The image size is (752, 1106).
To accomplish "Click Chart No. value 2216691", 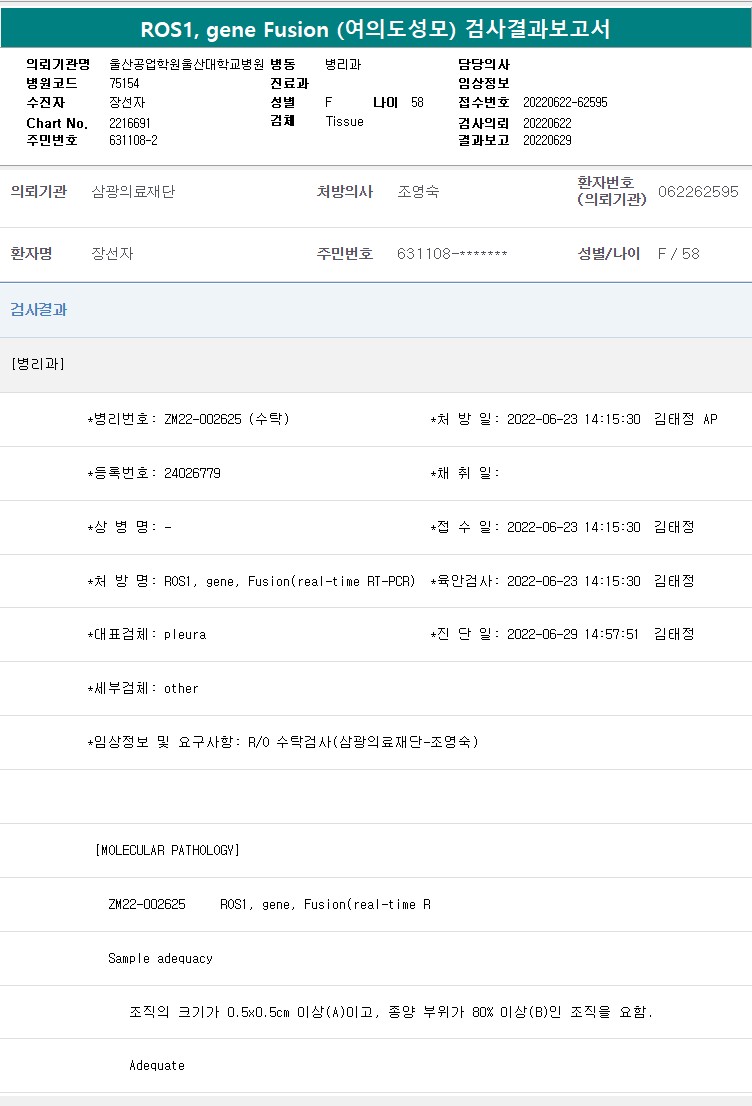I will pyautogui.click(x=130, y=123).
